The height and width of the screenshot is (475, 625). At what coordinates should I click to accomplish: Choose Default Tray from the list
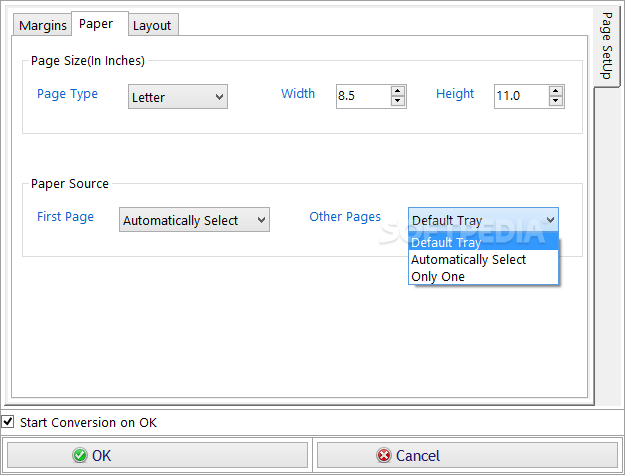click(x=483, y=242)
